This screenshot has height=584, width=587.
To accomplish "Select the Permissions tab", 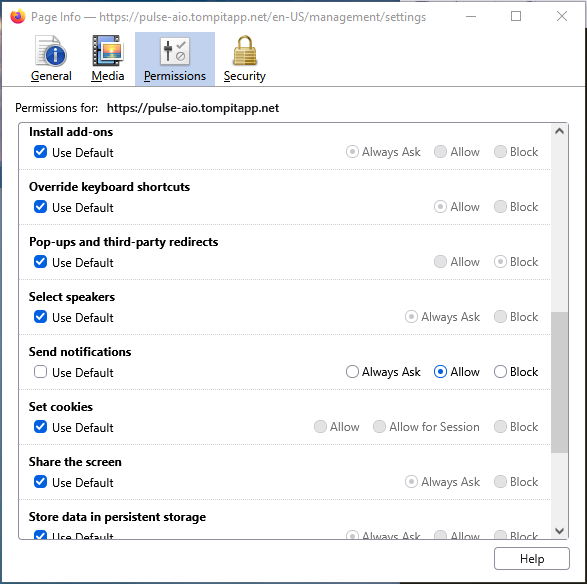I will click(175, 59).
